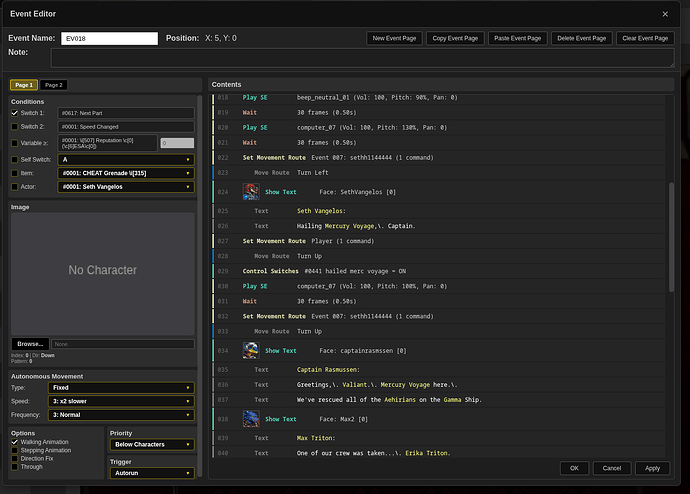The image size is (690, 494).
Task: Select line 036 Greetings Valiant text
Action: click(x=439, y=385)
